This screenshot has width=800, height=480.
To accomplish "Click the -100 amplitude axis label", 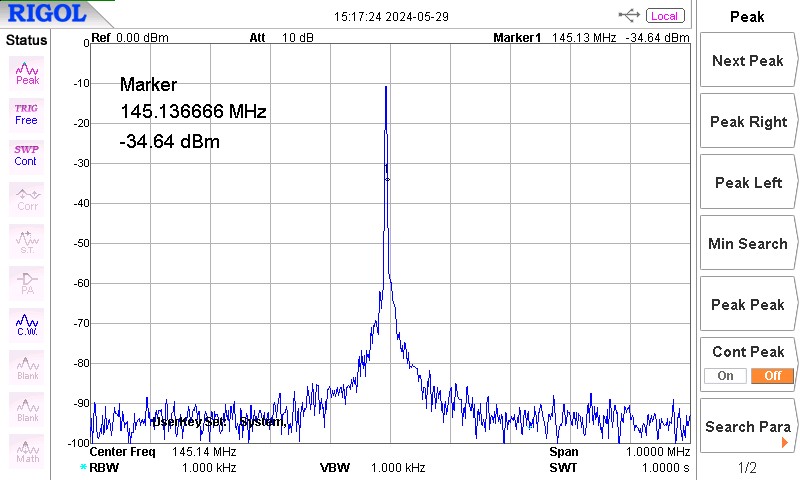I will (x=80, y=443).
